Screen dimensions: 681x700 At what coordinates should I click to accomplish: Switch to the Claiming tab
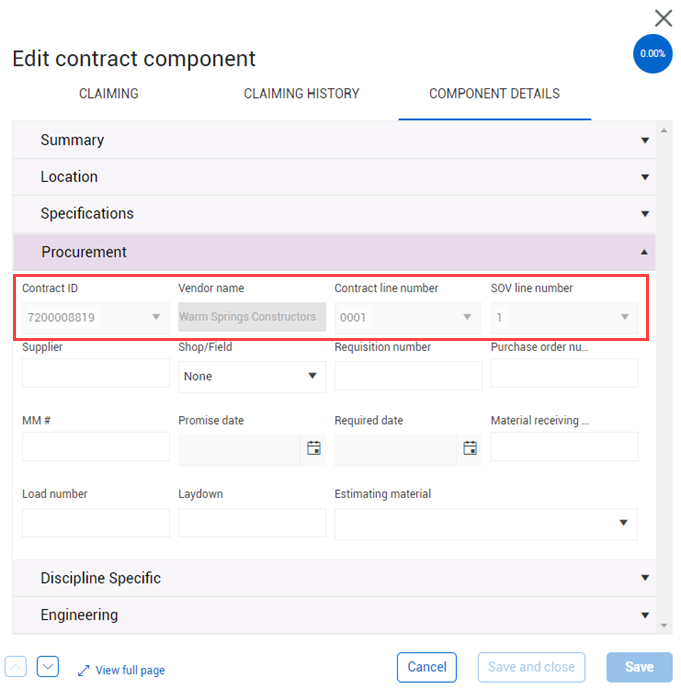(109, 94)
